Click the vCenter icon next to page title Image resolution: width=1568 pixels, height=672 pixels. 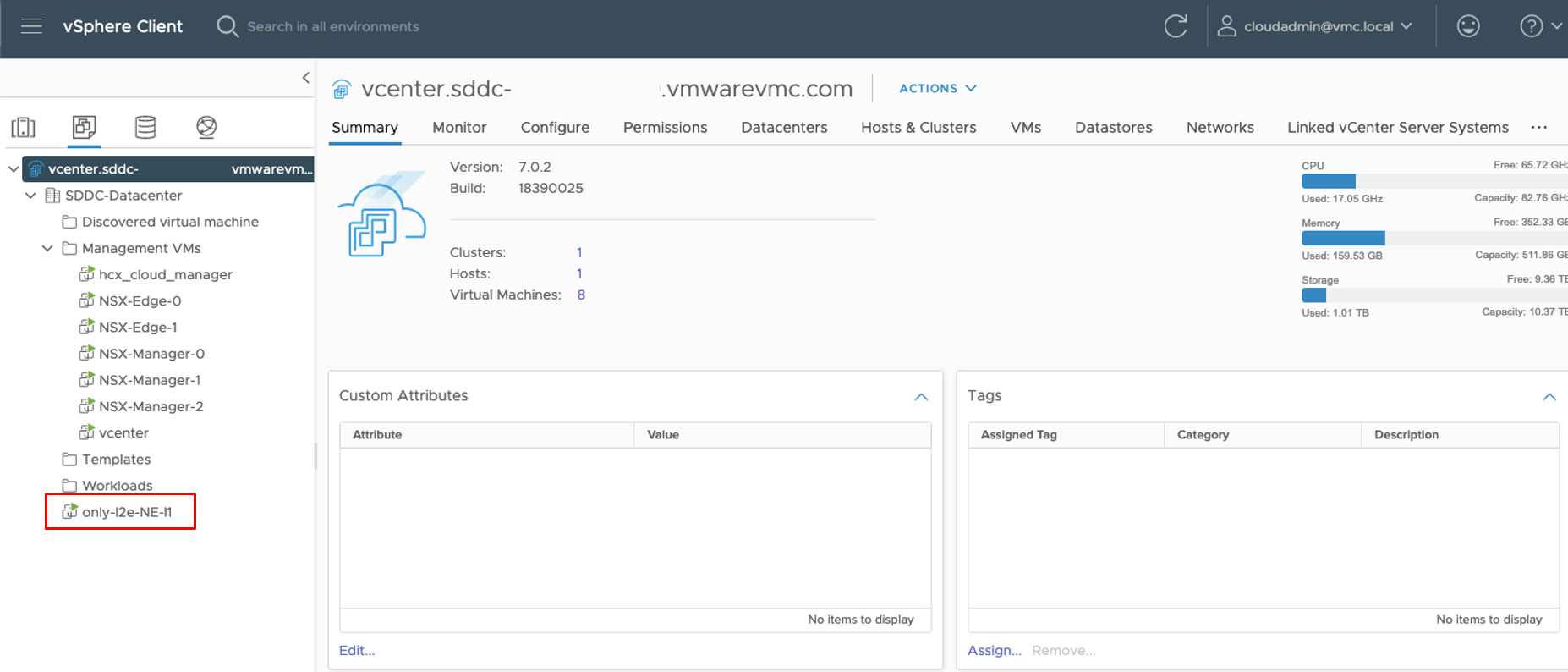pyautogui.click(x=342, y=89)
